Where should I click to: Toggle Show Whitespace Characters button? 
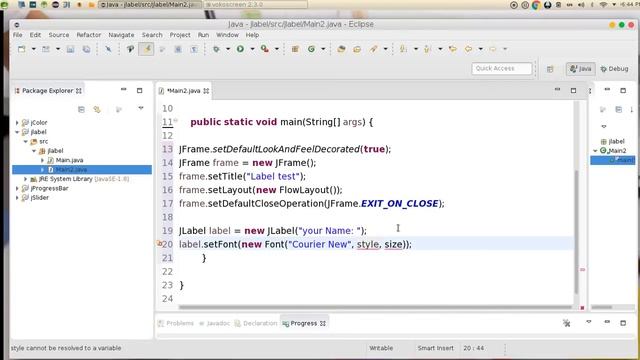click(x=194, y=49)
